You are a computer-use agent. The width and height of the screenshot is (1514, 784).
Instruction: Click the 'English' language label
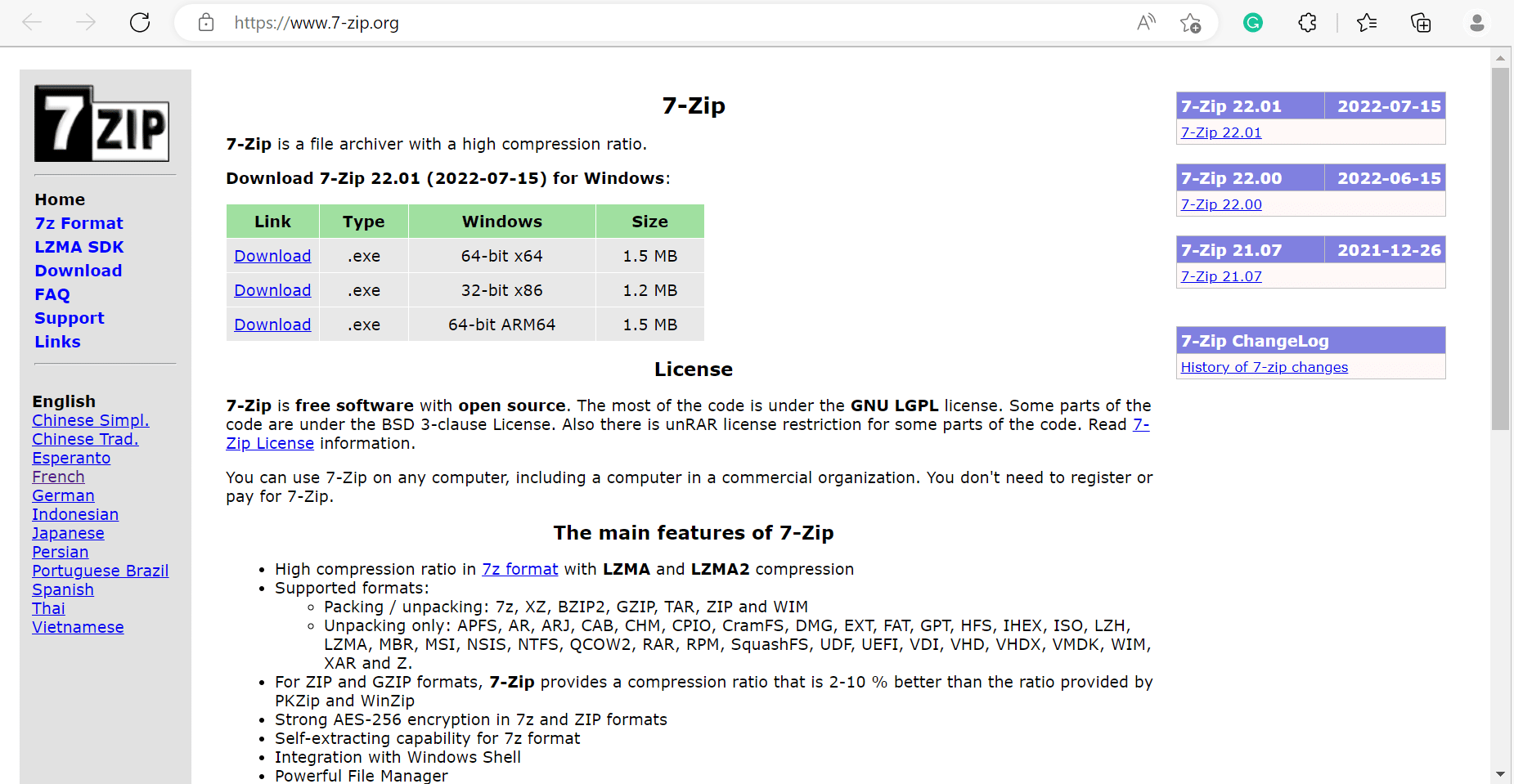point(64,401)
